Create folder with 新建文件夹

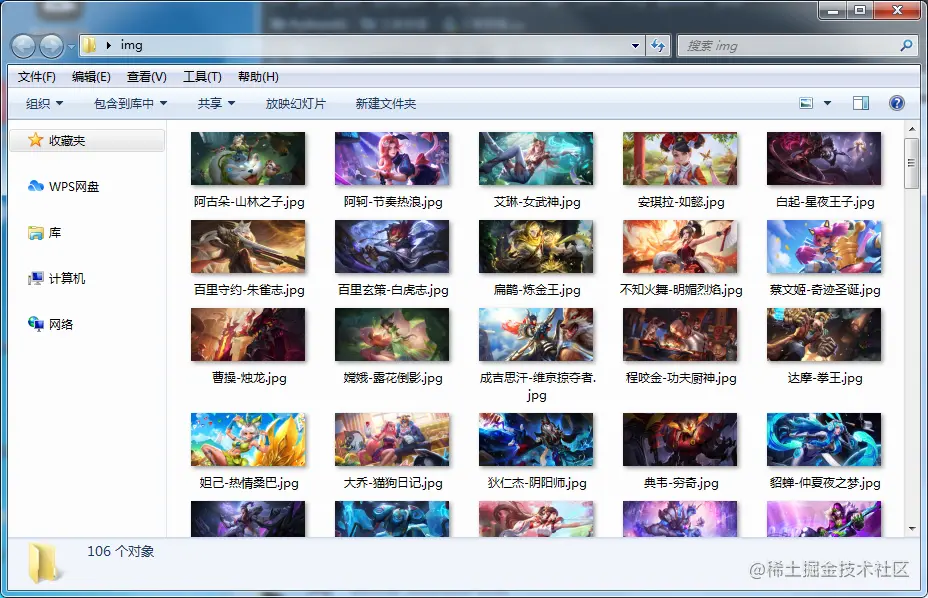tap(386, 104)
